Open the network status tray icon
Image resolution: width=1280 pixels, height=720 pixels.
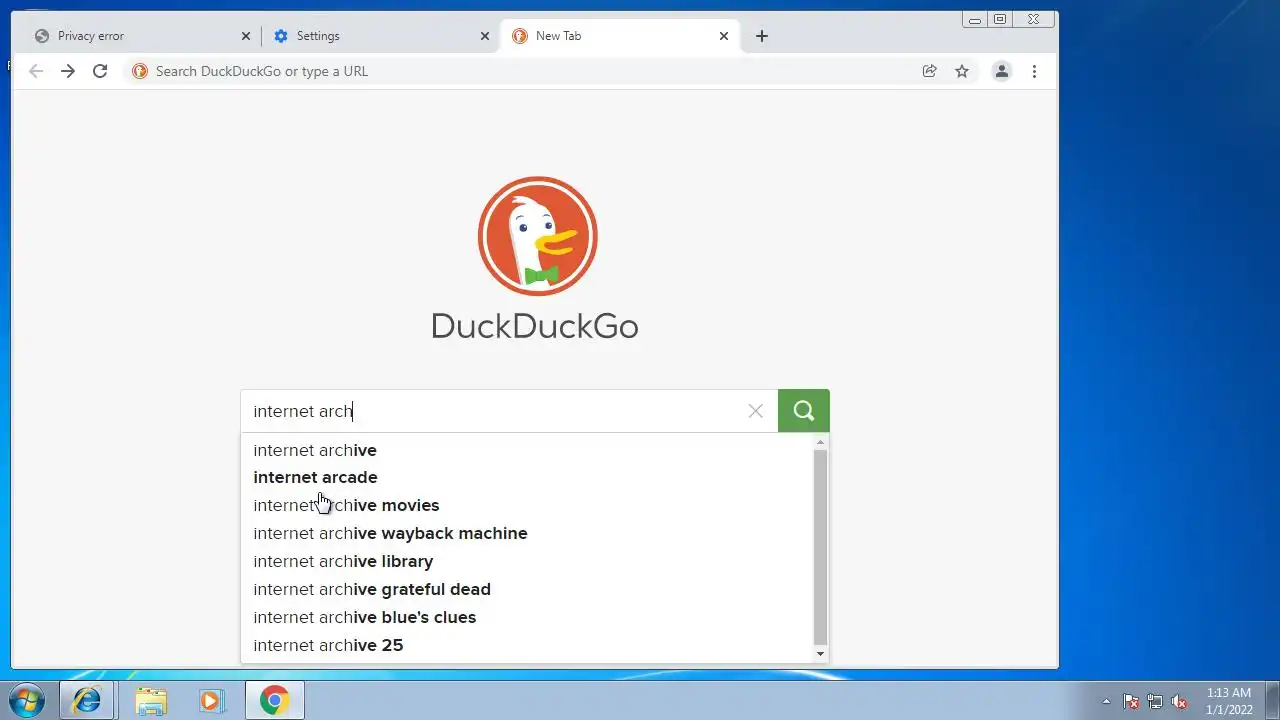[1155, 701]
